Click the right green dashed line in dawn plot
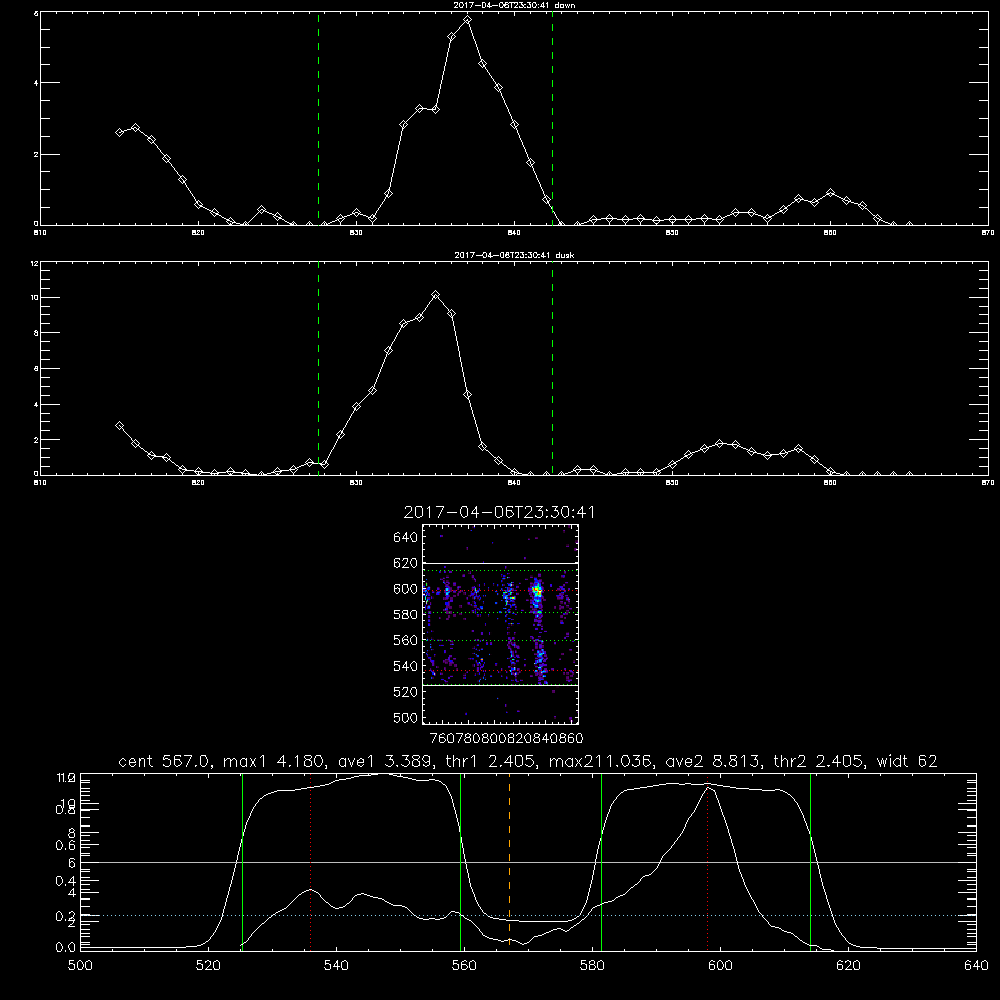This screenshot has height=1000, width=1000. pyautogui.click(x=552, y=118)
